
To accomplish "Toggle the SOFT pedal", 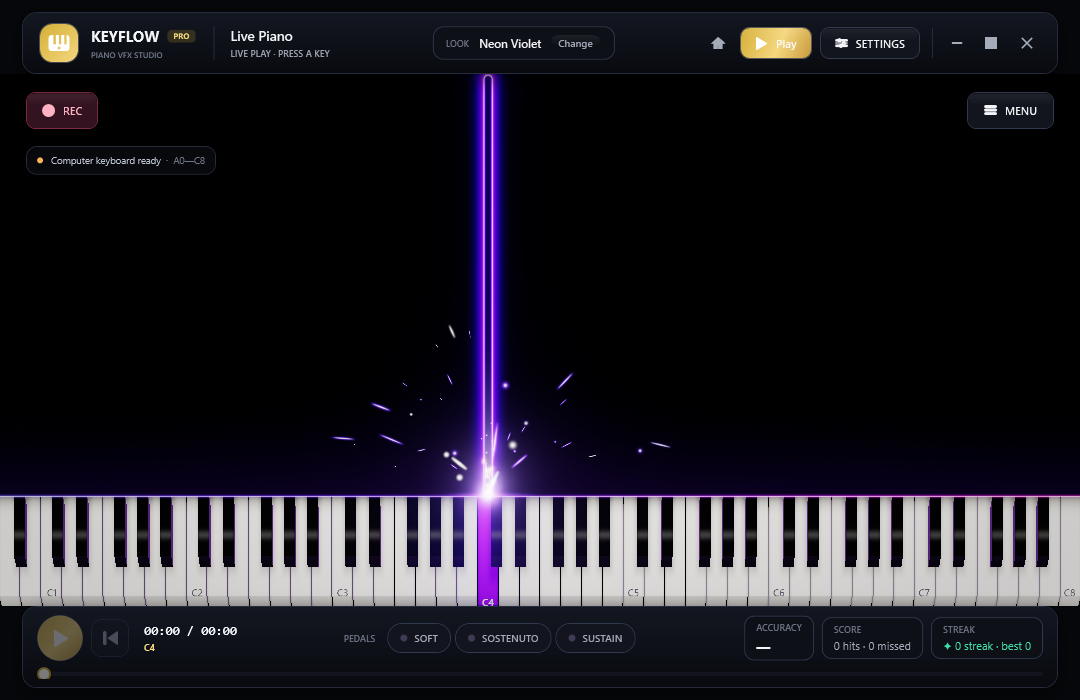I will click(419, 638).
